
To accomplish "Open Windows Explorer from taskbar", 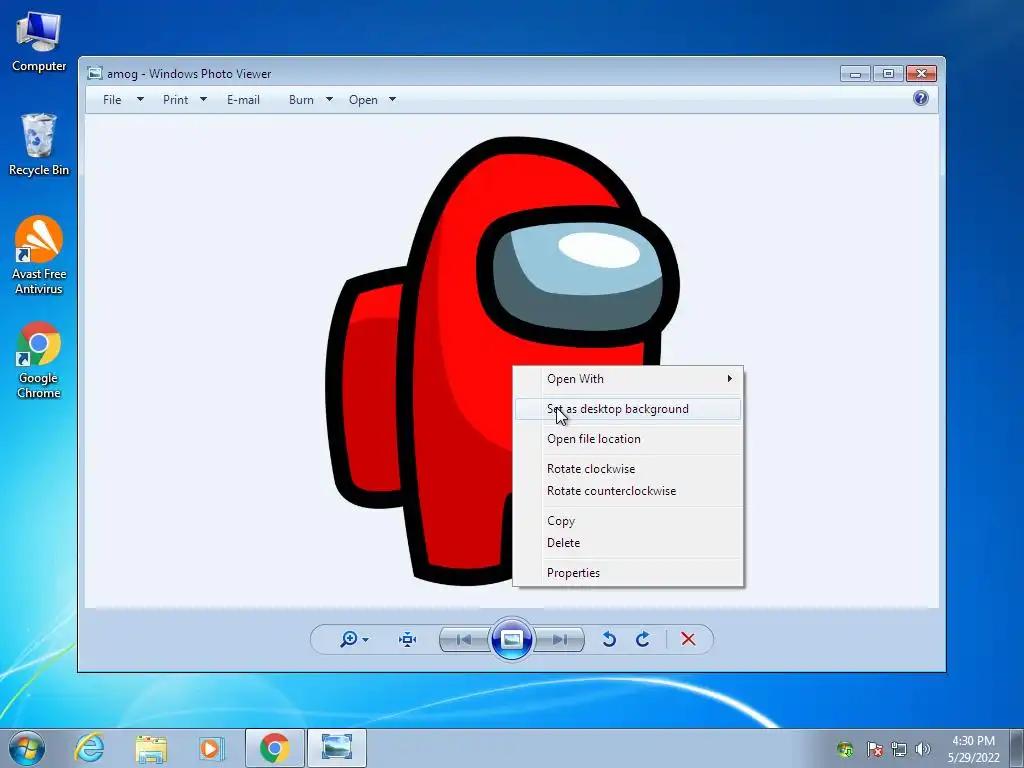I will click(x=150, y=748).
